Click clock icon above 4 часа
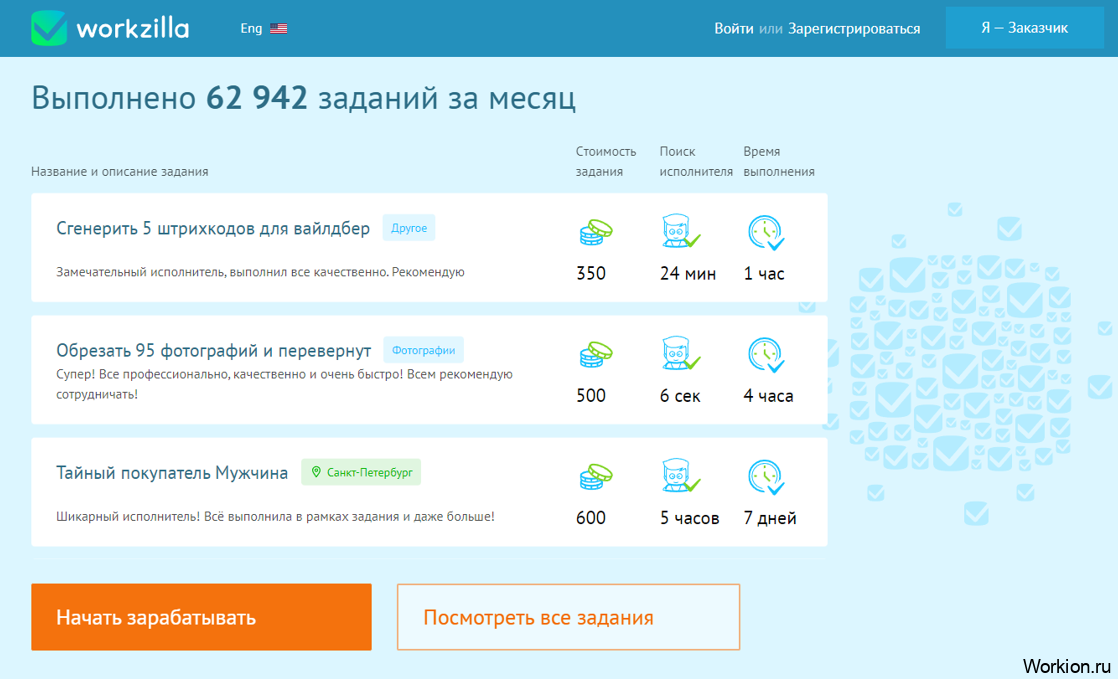This screenshot has width=1118, height=680. pos(766,355)
